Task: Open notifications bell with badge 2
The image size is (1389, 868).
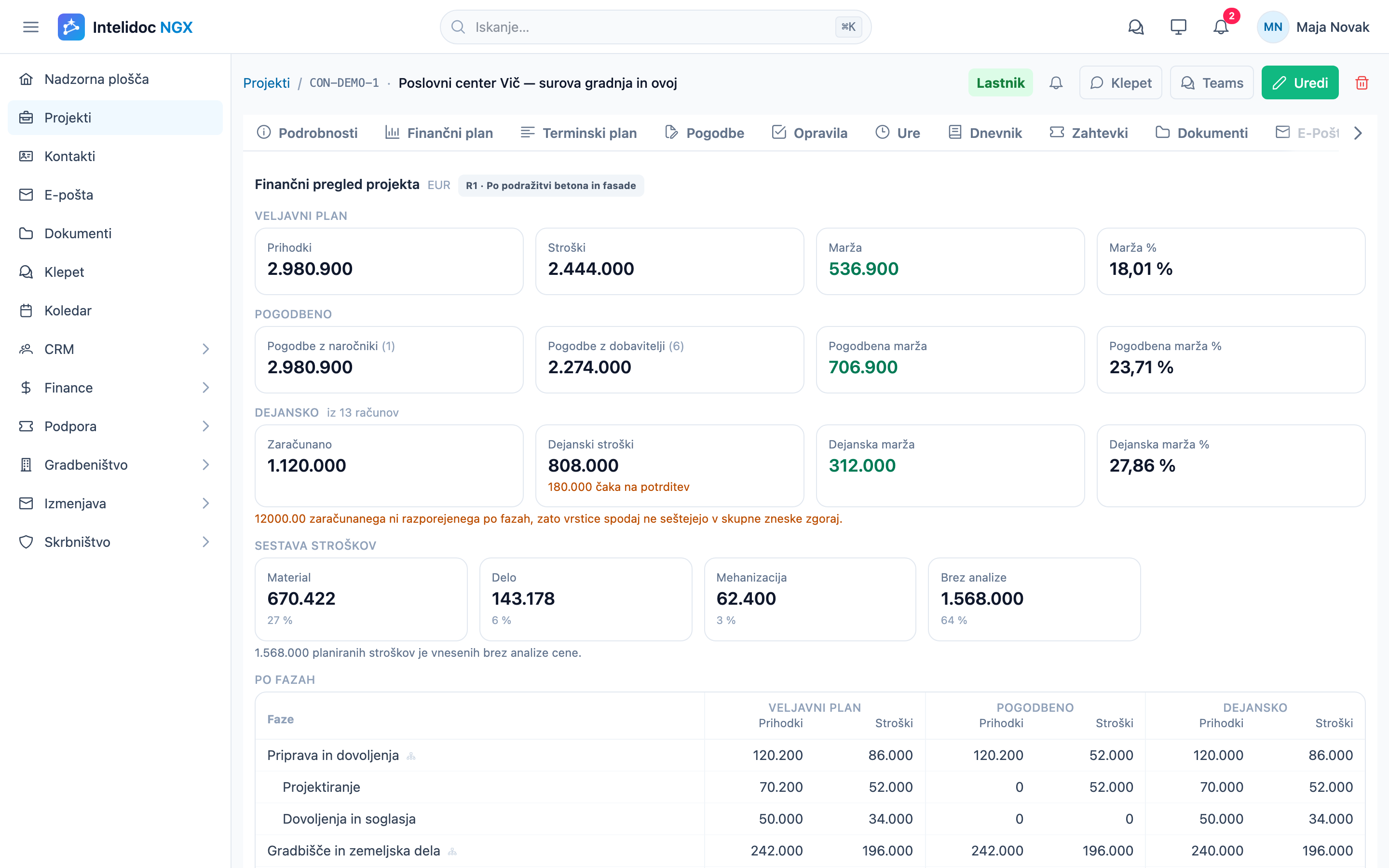Action: [x=1221, y=27]
